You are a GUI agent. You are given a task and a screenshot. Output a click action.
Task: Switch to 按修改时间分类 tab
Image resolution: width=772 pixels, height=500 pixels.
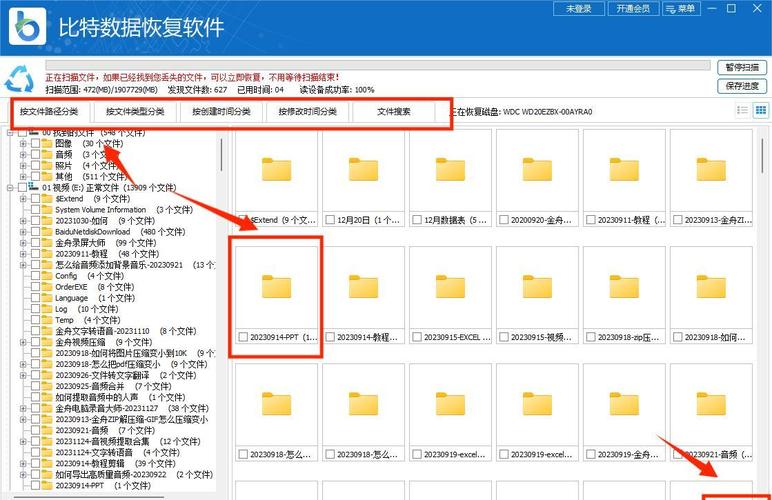pyautogui.click(x=308, y=112)
